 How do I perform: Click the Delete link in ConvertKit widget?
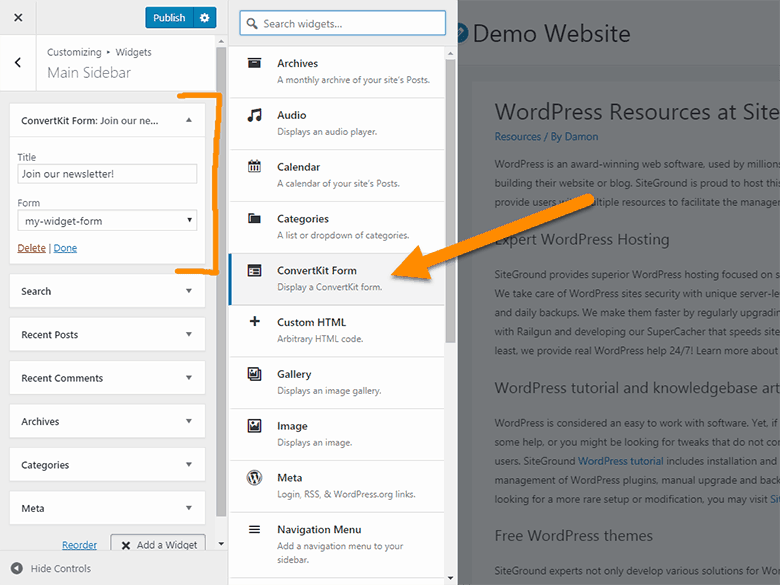coord(31,248)
